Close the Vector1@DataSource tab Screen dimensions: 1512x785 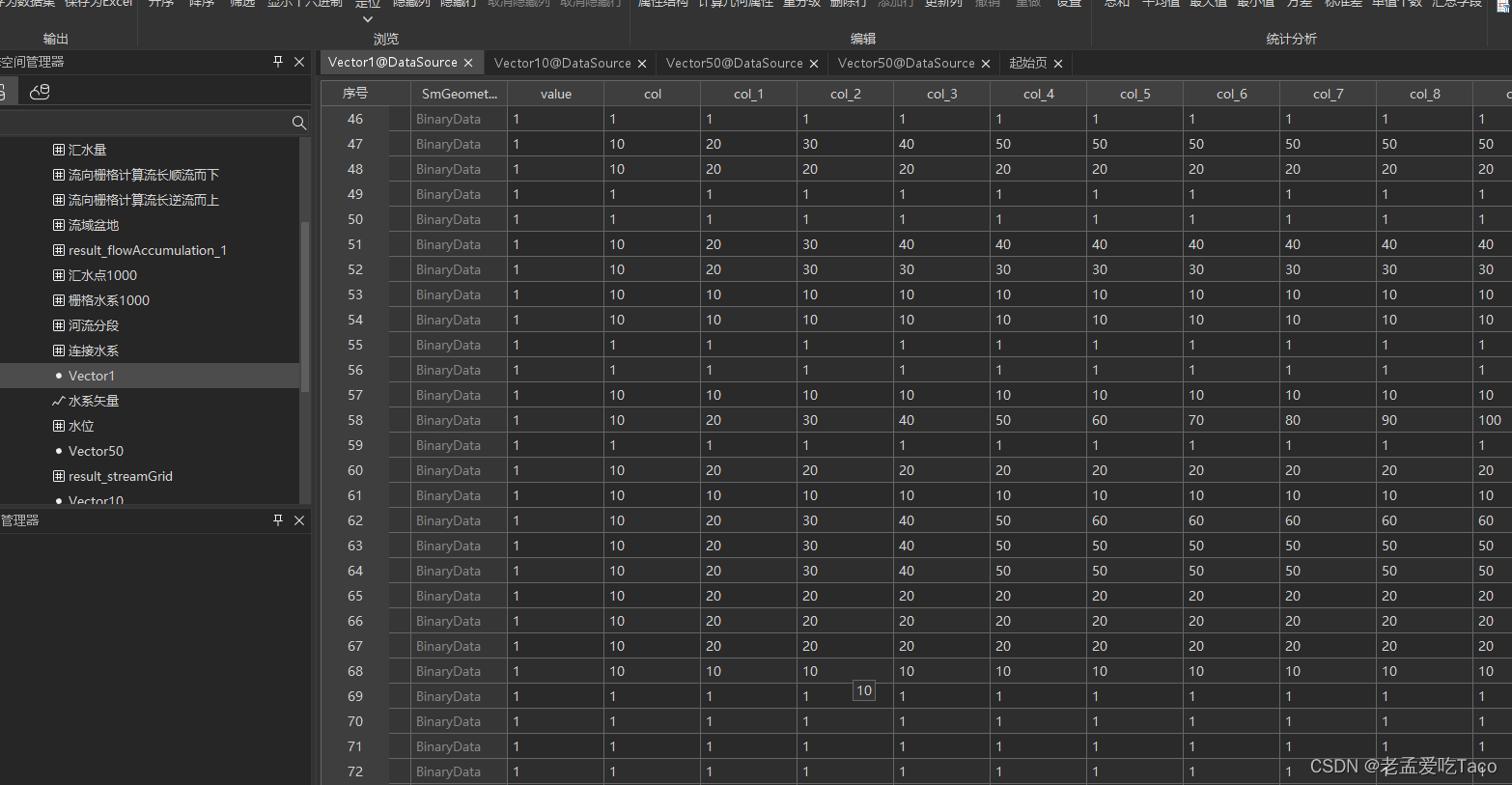click(x=468, y=63)
